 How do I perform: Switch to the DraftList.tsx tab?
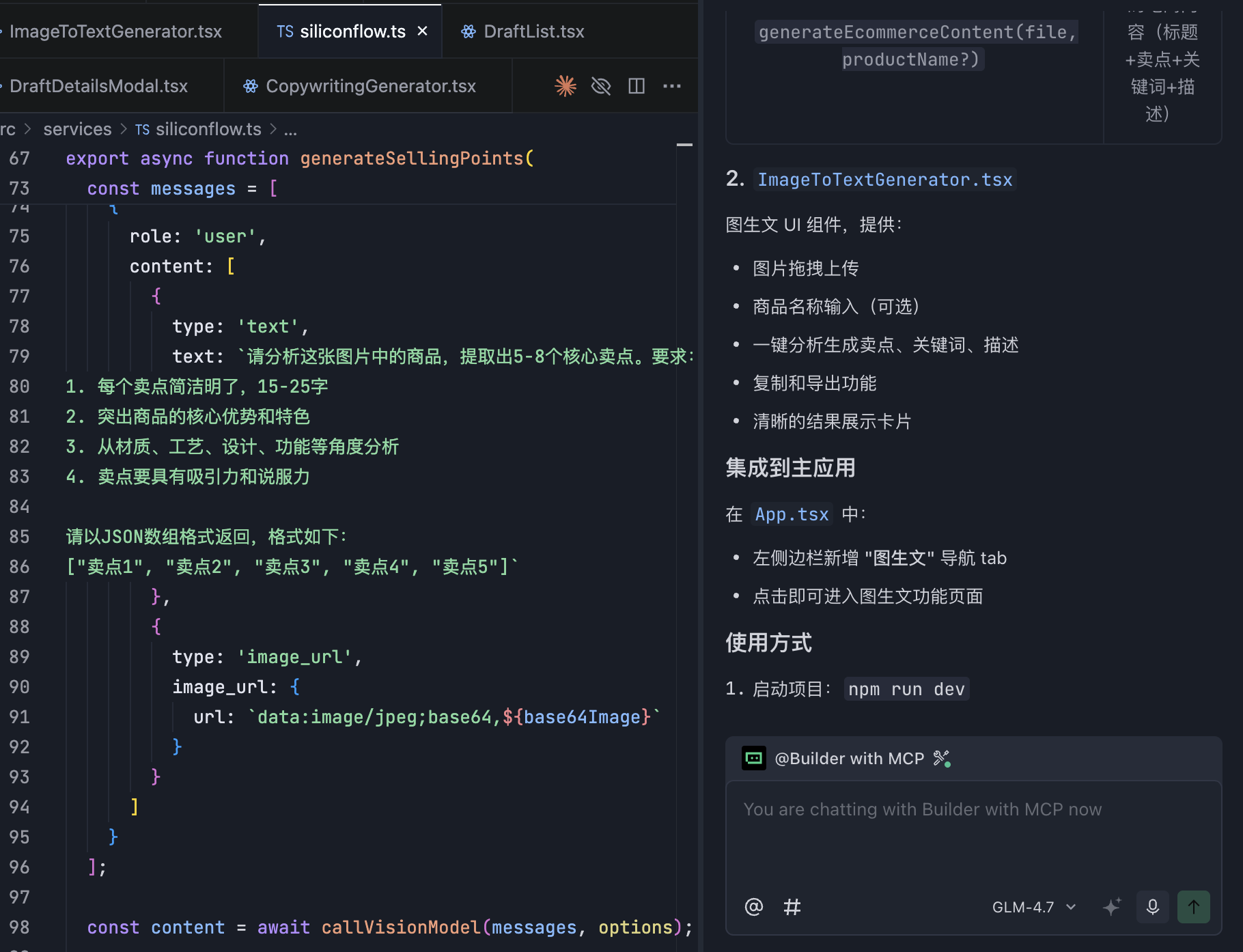point(533,31)
